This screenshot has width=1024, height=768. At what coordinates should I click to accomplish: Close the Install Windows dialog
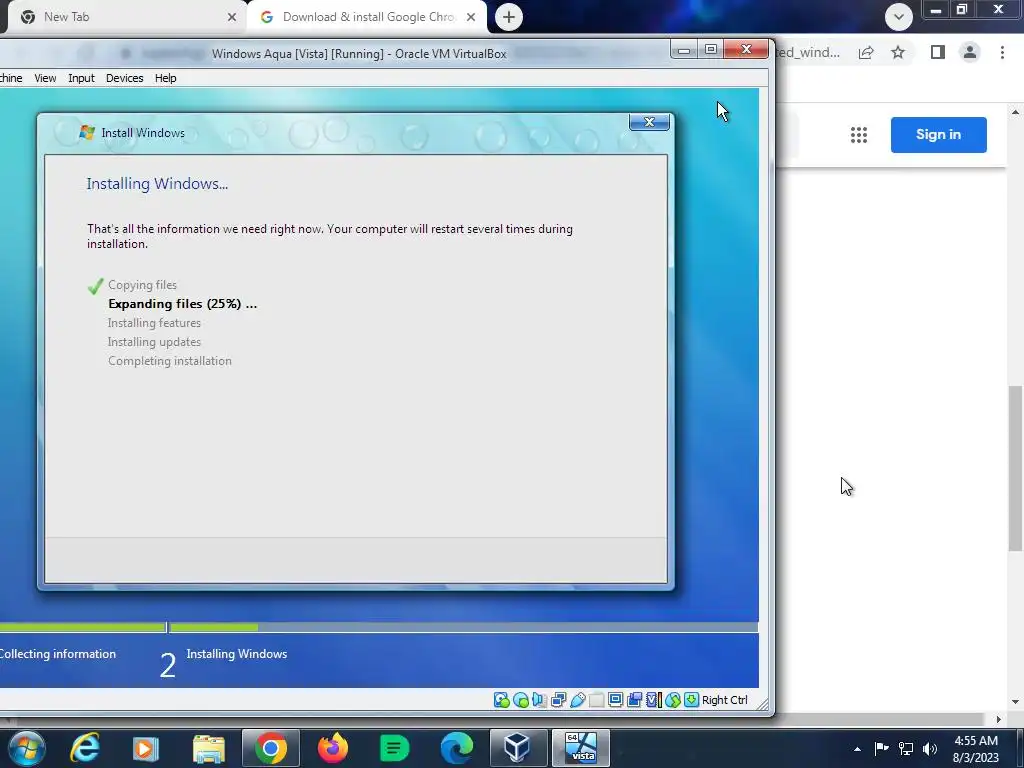[649, 122]
